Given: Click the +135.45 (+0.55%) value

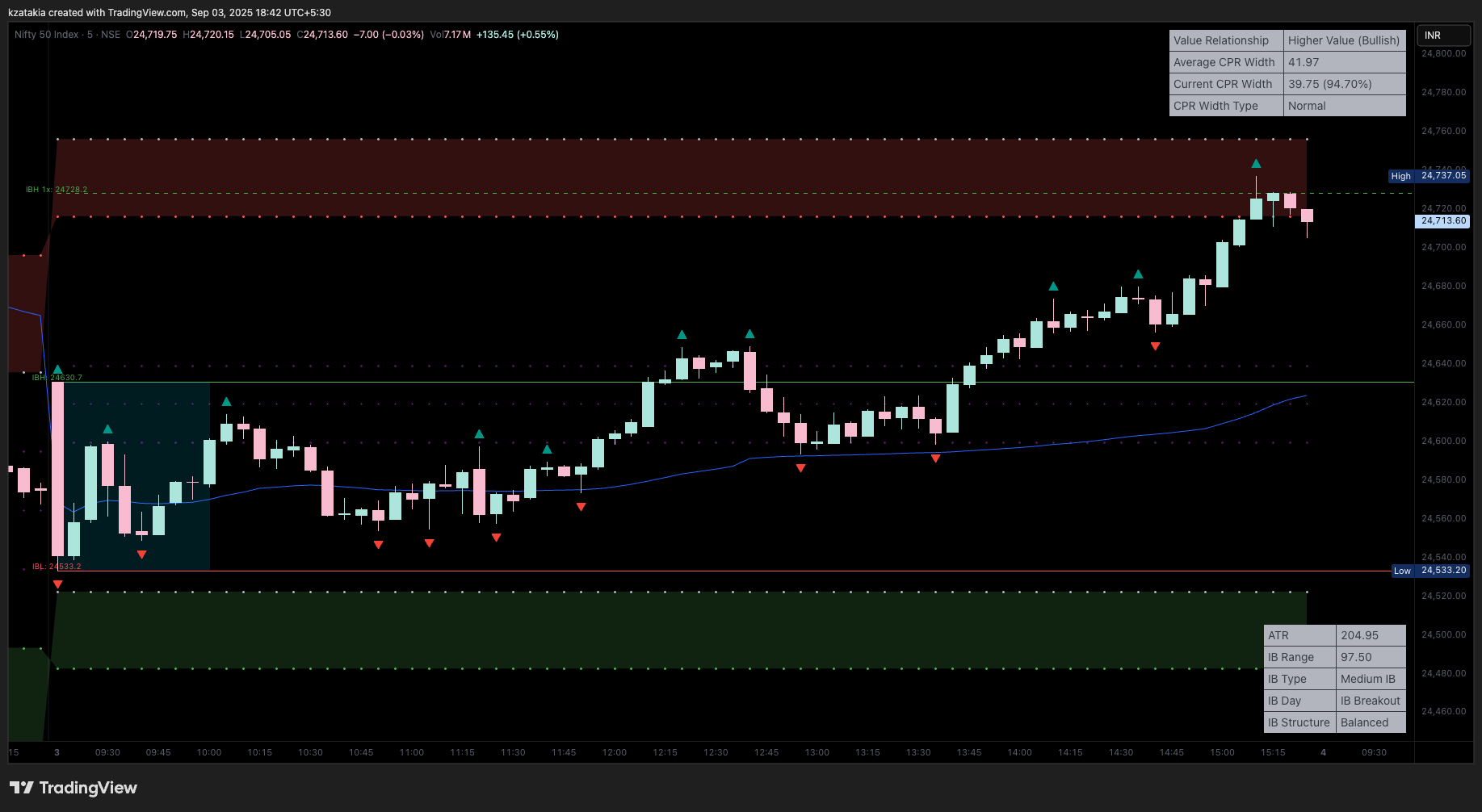Looking at the screenshot, I should 518,35.
